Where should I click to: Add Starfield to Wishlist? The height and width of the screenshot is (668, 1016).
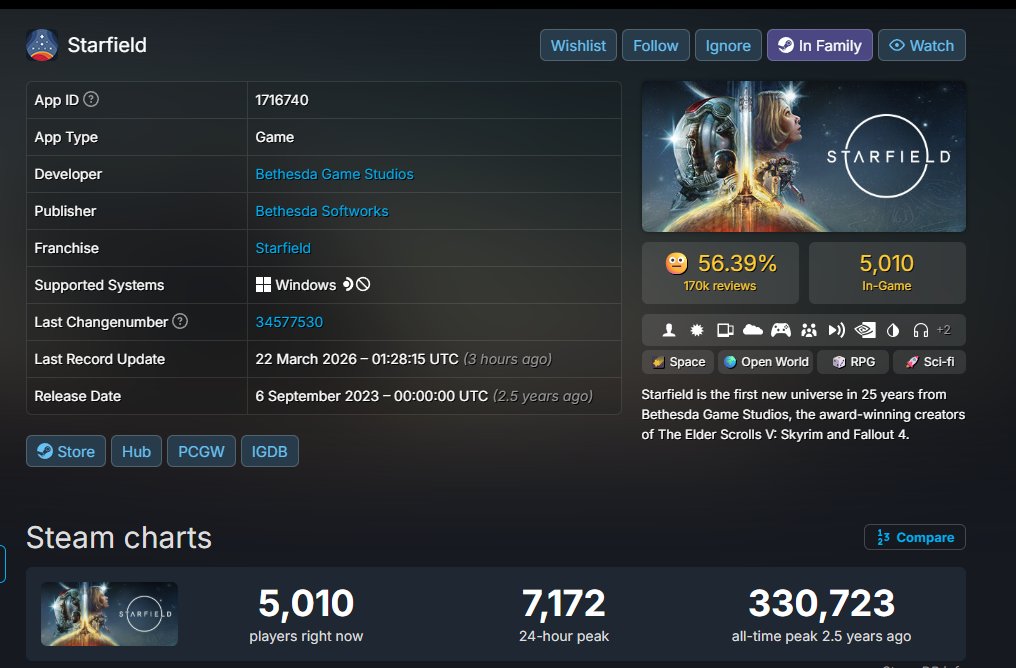coord(578,45)
